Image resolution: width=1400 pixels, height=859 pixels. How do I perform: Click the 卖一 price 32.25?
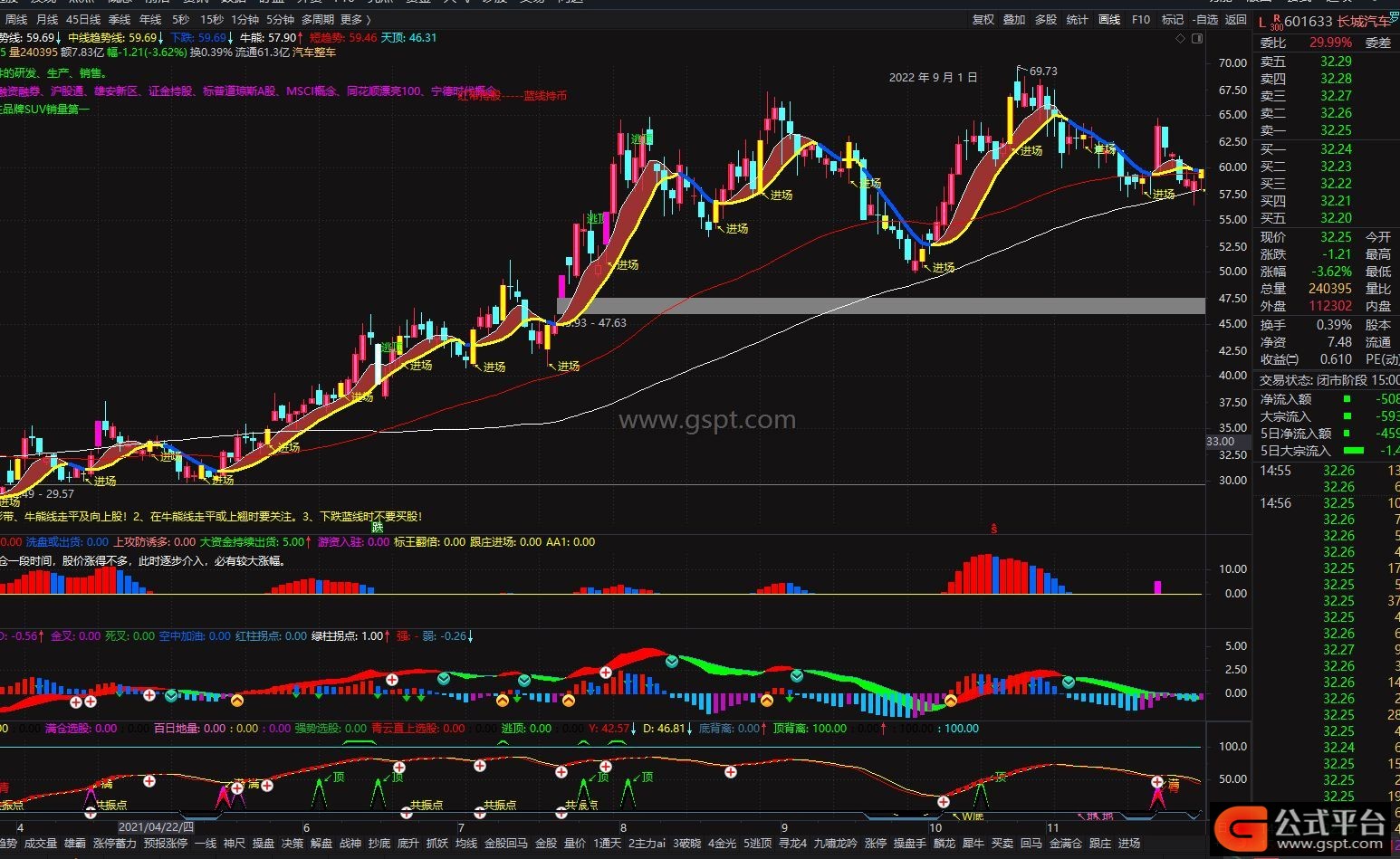coord(1335,130)
